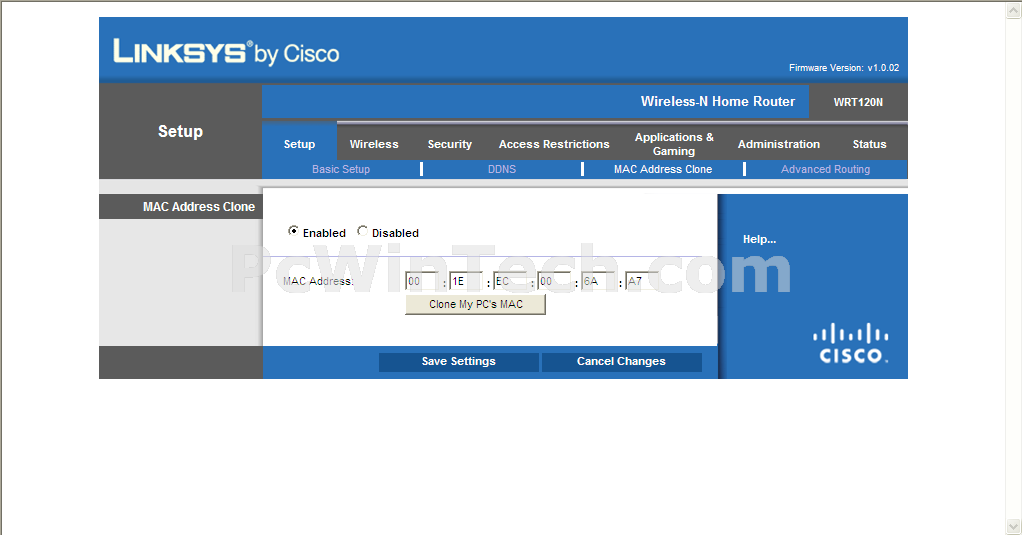Click the scrollbar up arrow
This screenshot has height=535, width=1022.
(1014, 10)
